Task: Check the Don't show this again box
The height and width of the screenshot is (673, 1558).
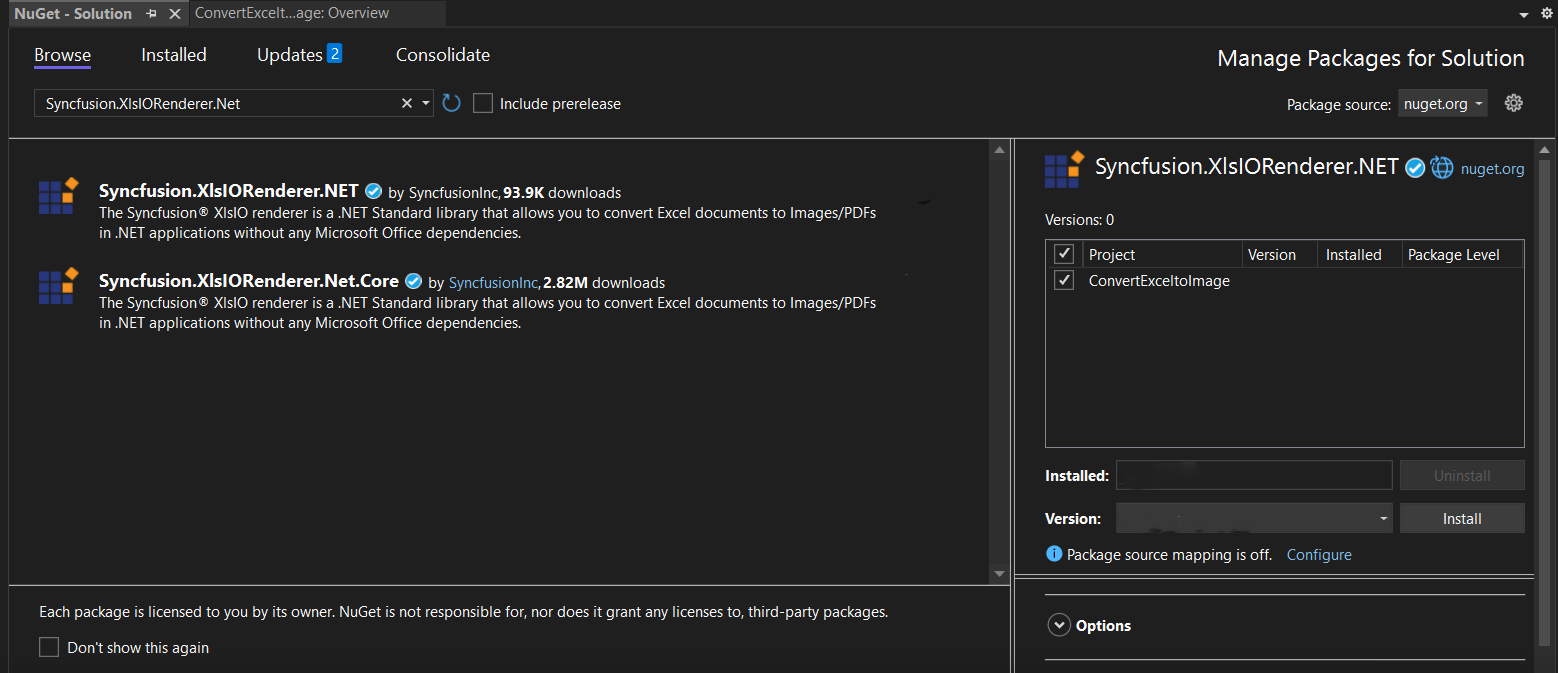Action: pyautogui.click(x=49, y=647)
